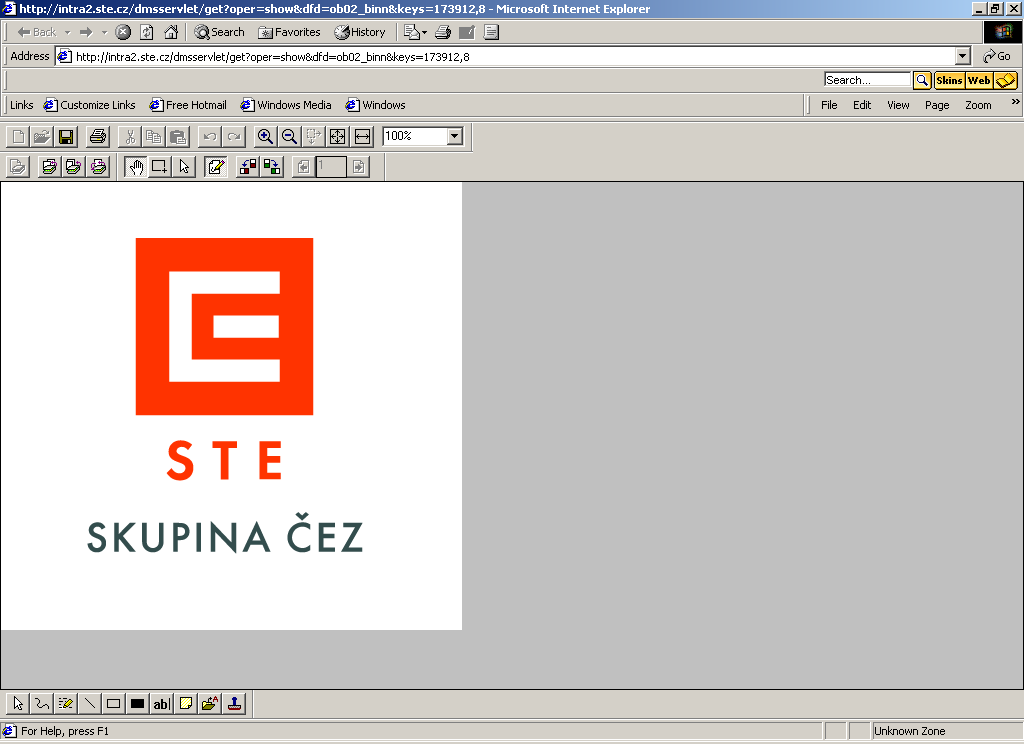Open the Favorites pane
This screenshot has height=744, width=1024.
pyautogui.click(x=289, y=32)
